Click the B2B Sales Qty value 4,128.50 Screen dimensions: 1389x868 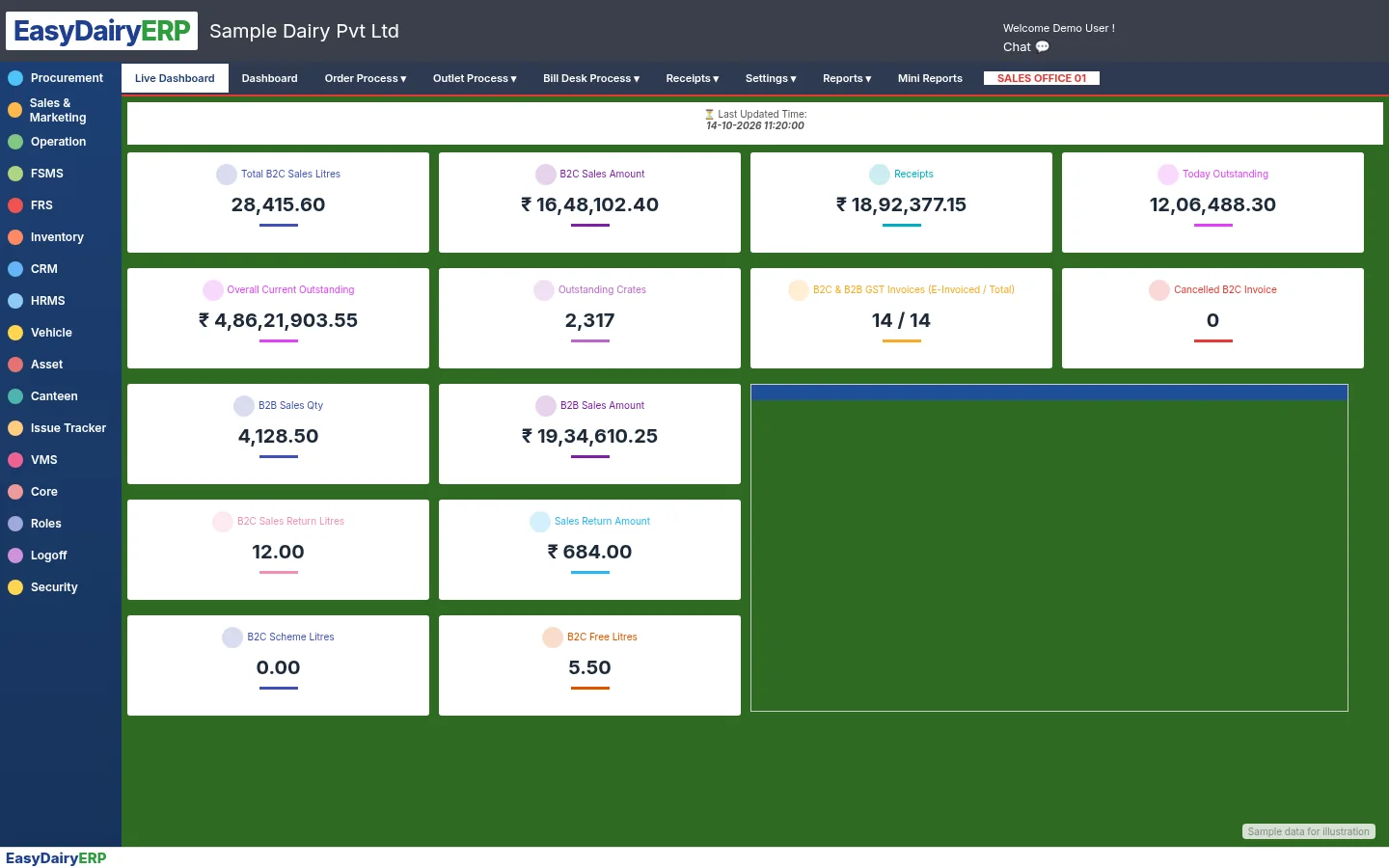[278, 436]
